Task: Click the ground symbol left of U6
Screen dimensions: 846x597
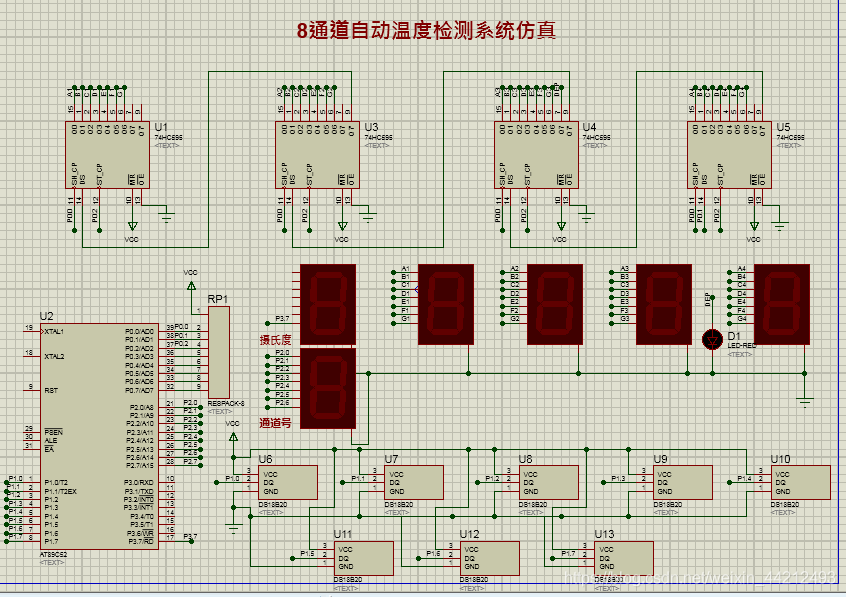Action: [234, 530]
